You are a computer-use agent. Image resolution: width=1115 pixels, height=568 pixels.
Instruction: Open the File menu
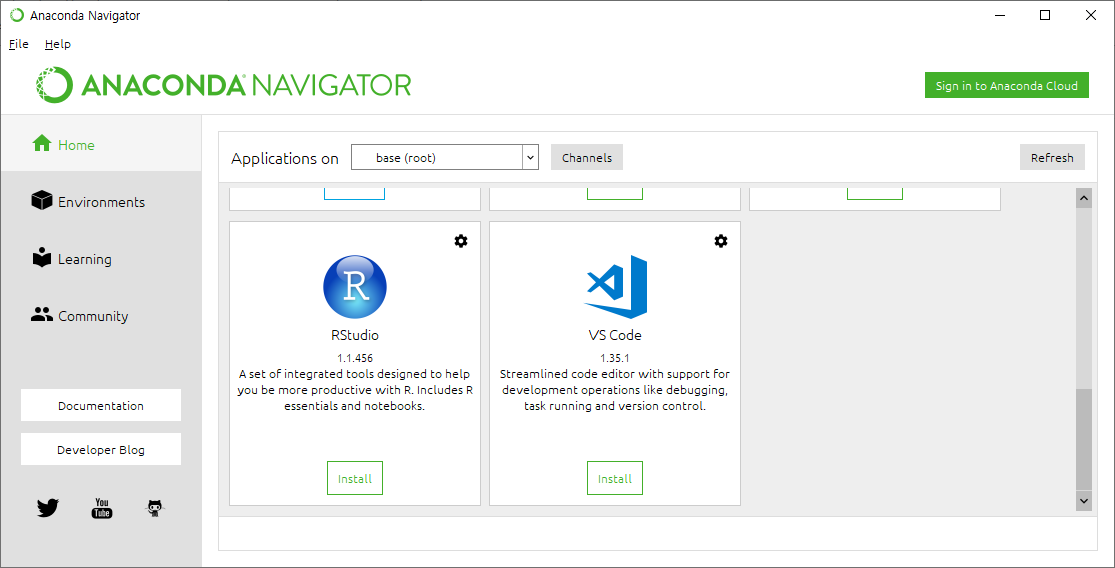(x=18, y=44)
